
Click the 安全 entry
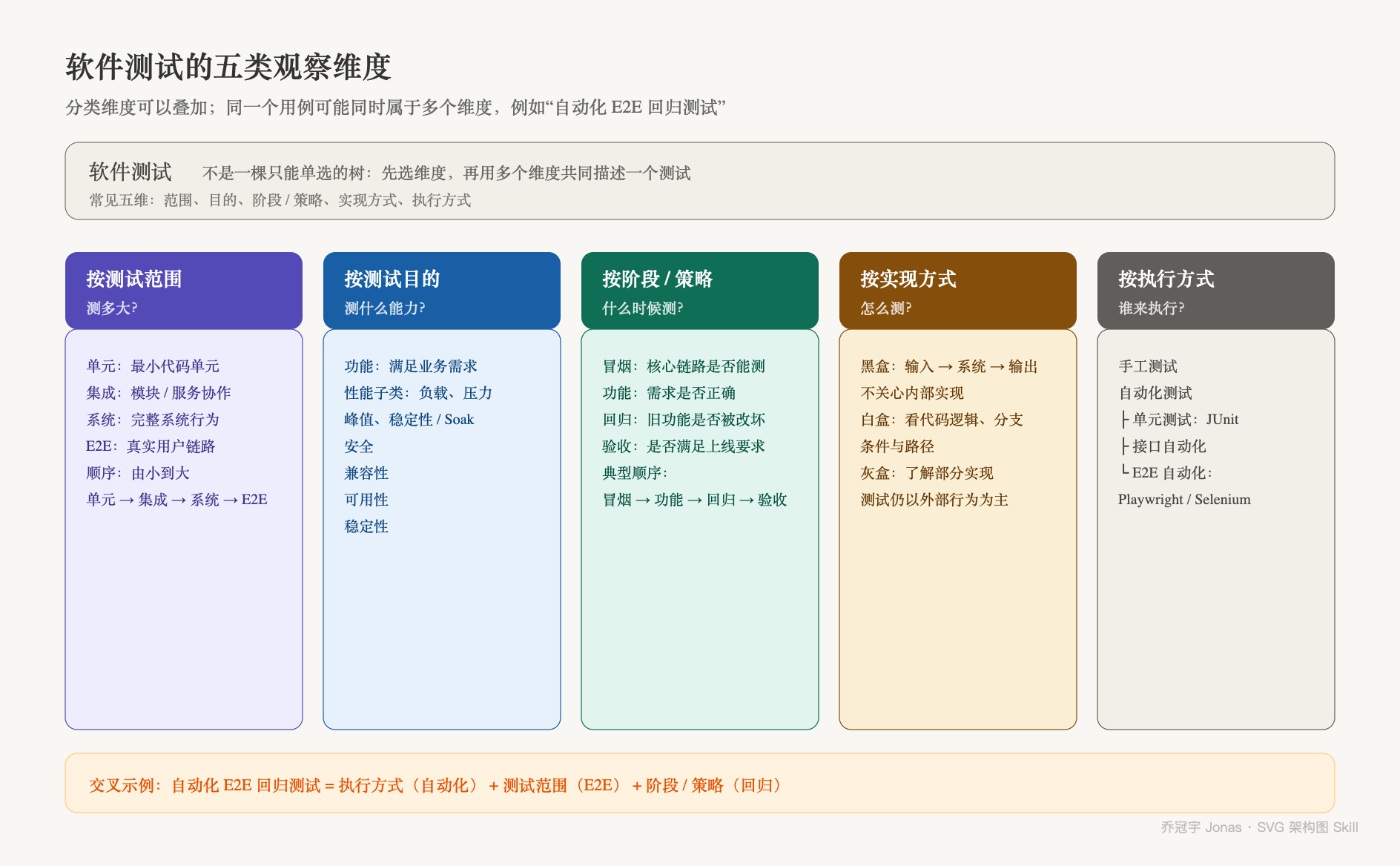tap(359, 446)
